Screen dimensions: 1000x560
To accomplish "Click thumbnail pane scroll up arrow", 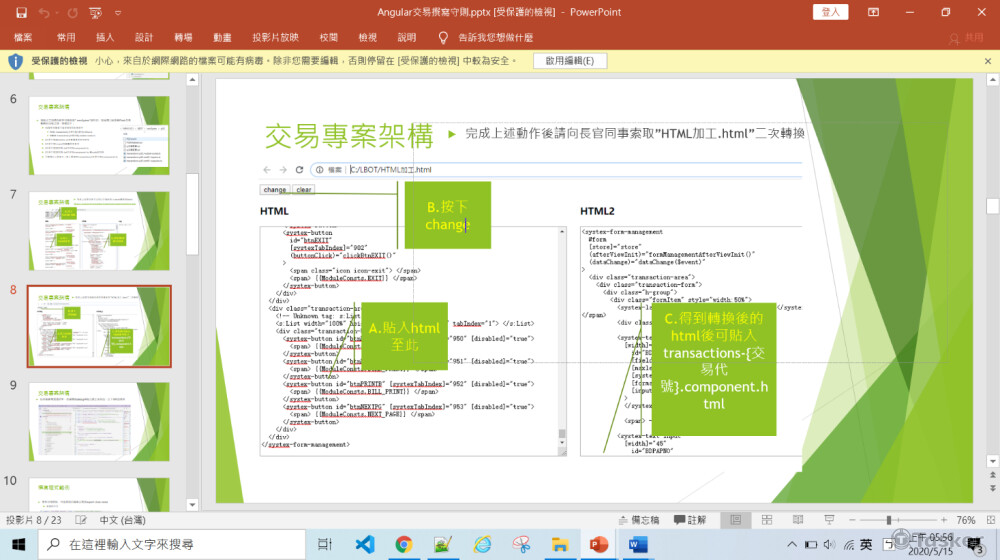I will (x=193, y=80).
